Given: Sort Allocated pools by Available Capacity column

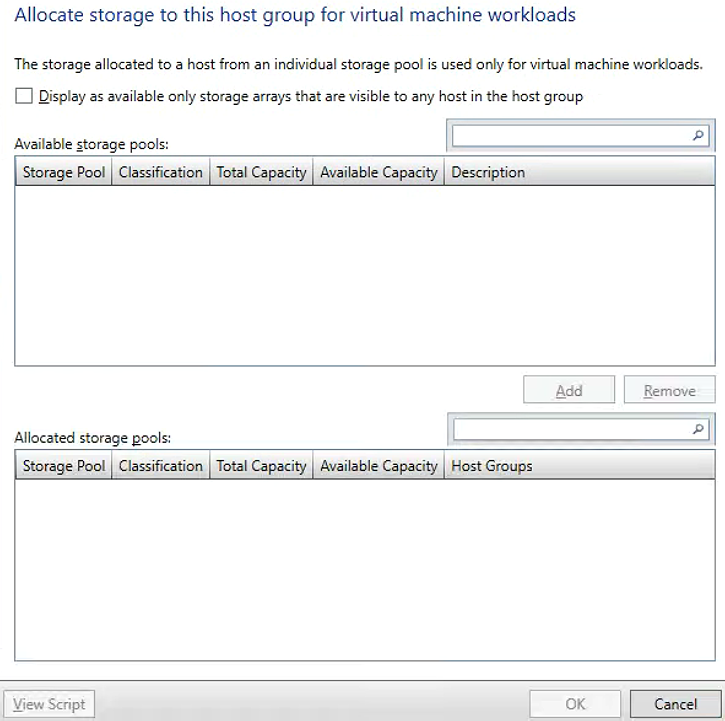Looking at the screenshot, I should coord(379,466).
